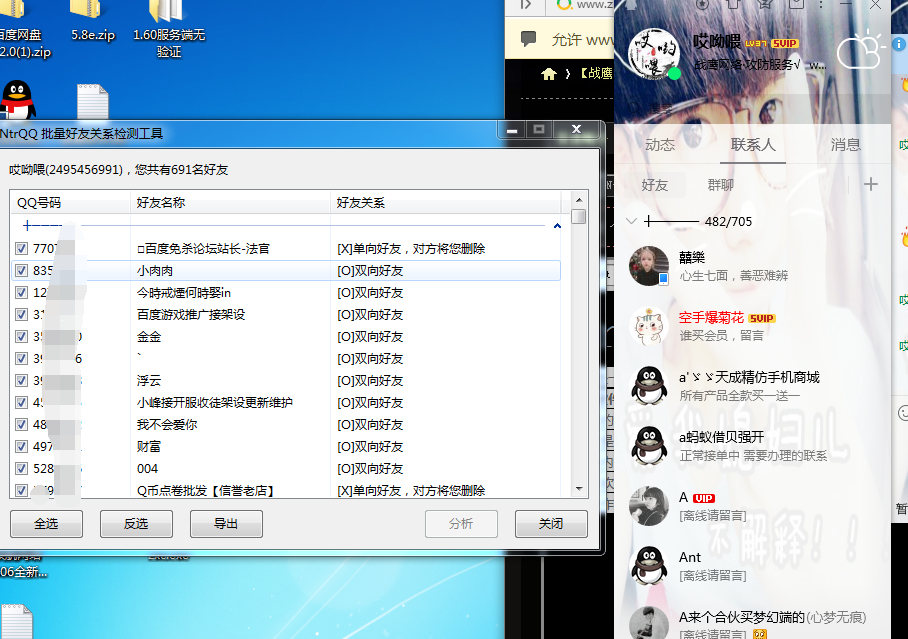Image resolution: width=908 pixels, height=639 pixels.
Task: Click the comment bubble icon in browser bar
Action: point(528,39)
